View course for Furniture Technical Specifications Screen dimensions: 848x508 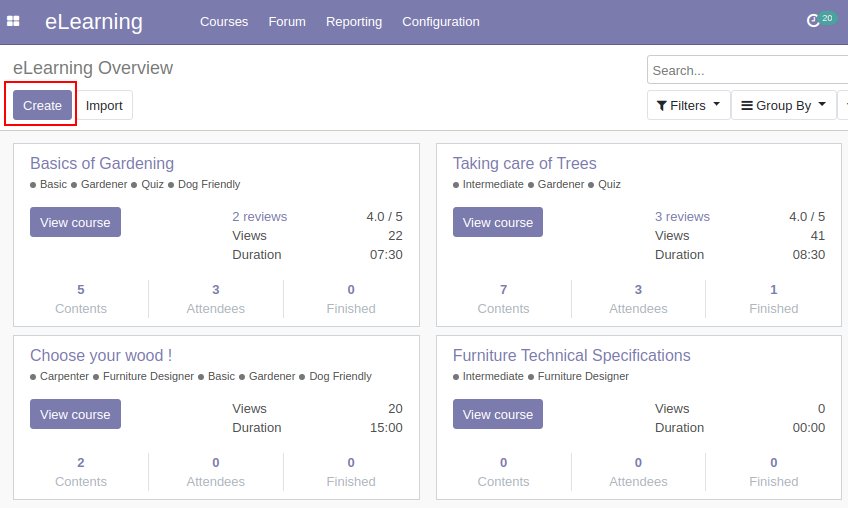click(498, 414)
